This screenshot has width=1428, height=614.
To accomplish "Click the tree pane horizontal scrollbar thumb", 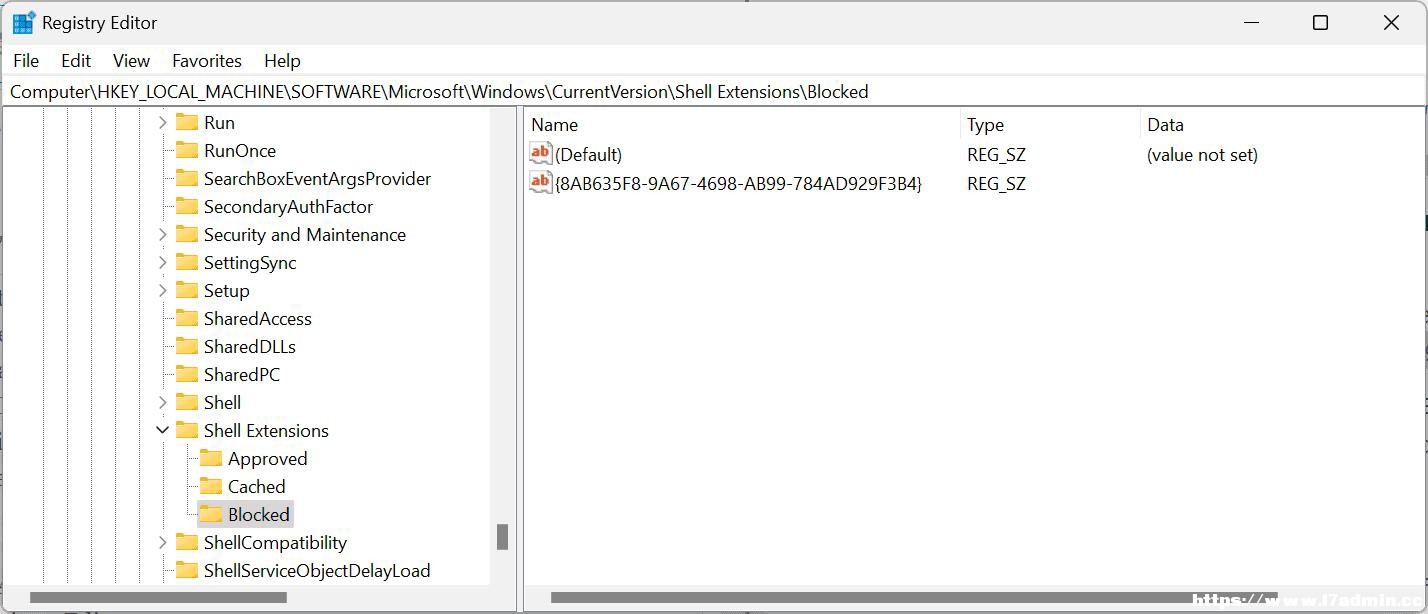I will 158,598.
